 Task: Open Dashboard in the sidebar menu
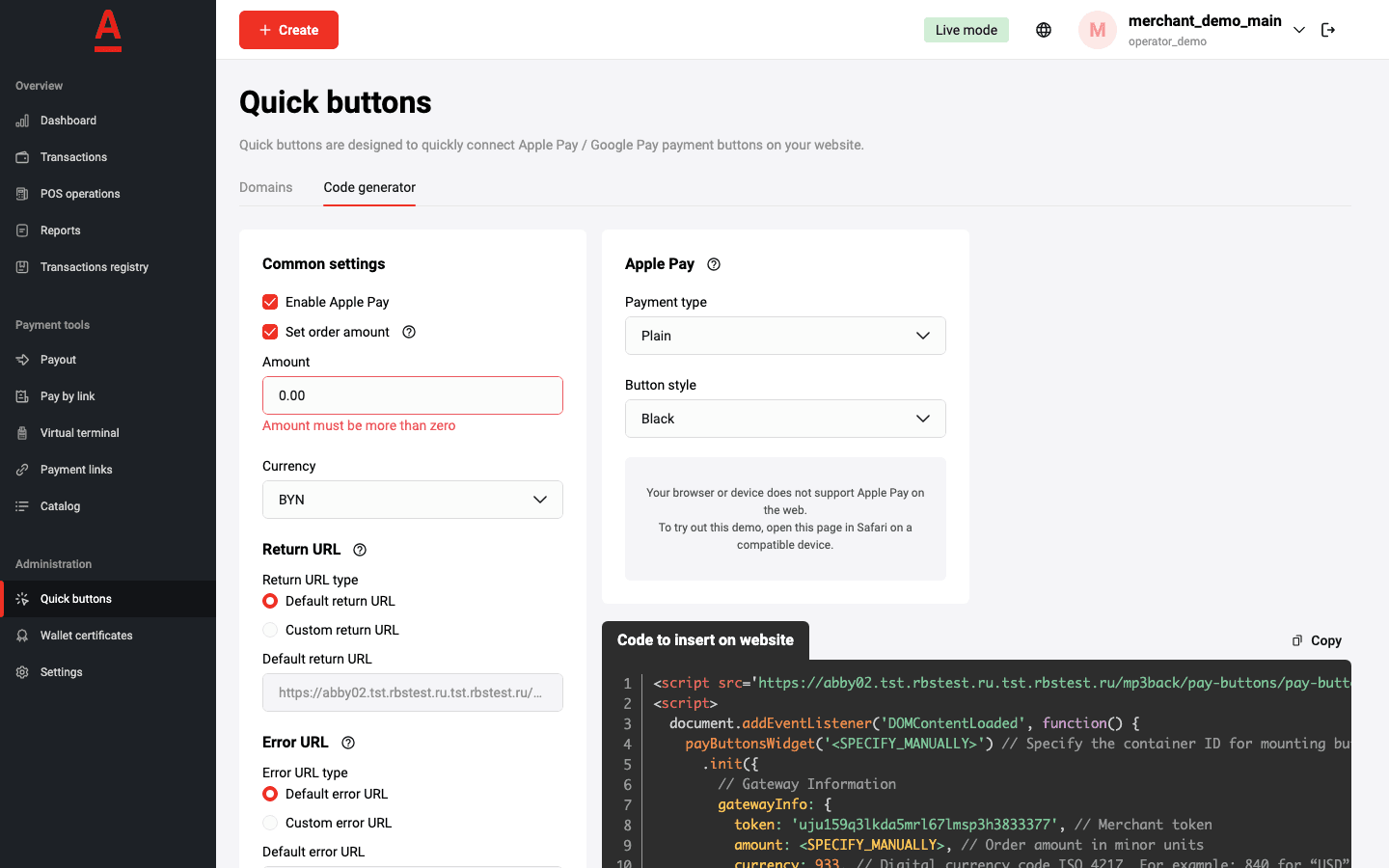(108, 121)
